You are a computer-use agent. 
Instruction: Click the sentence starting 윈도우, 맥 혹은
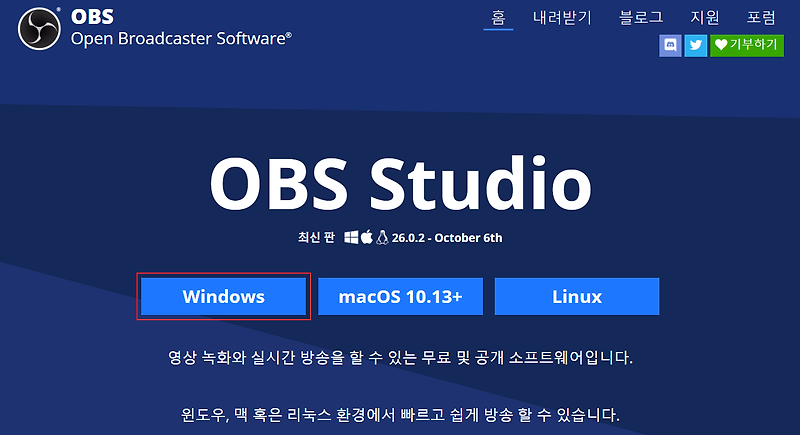(x=401, y=414)
